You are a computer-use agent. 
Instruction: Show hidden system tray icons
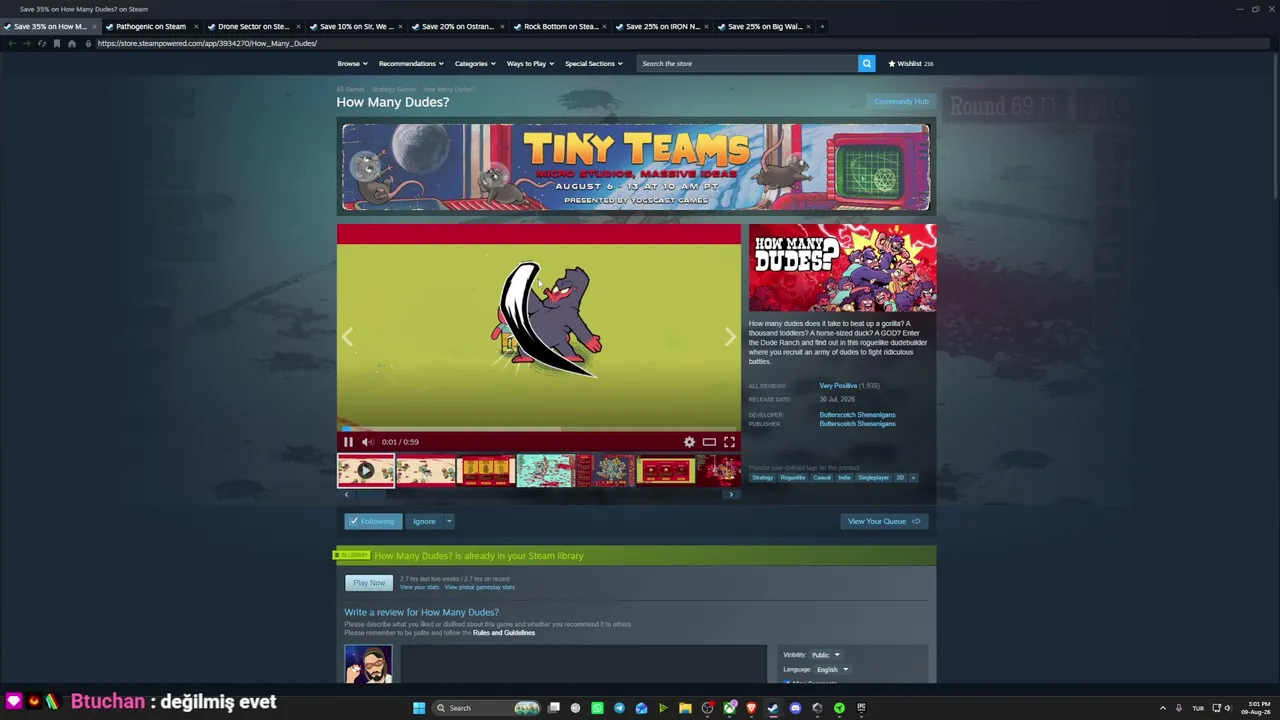tap(1162, 708)
